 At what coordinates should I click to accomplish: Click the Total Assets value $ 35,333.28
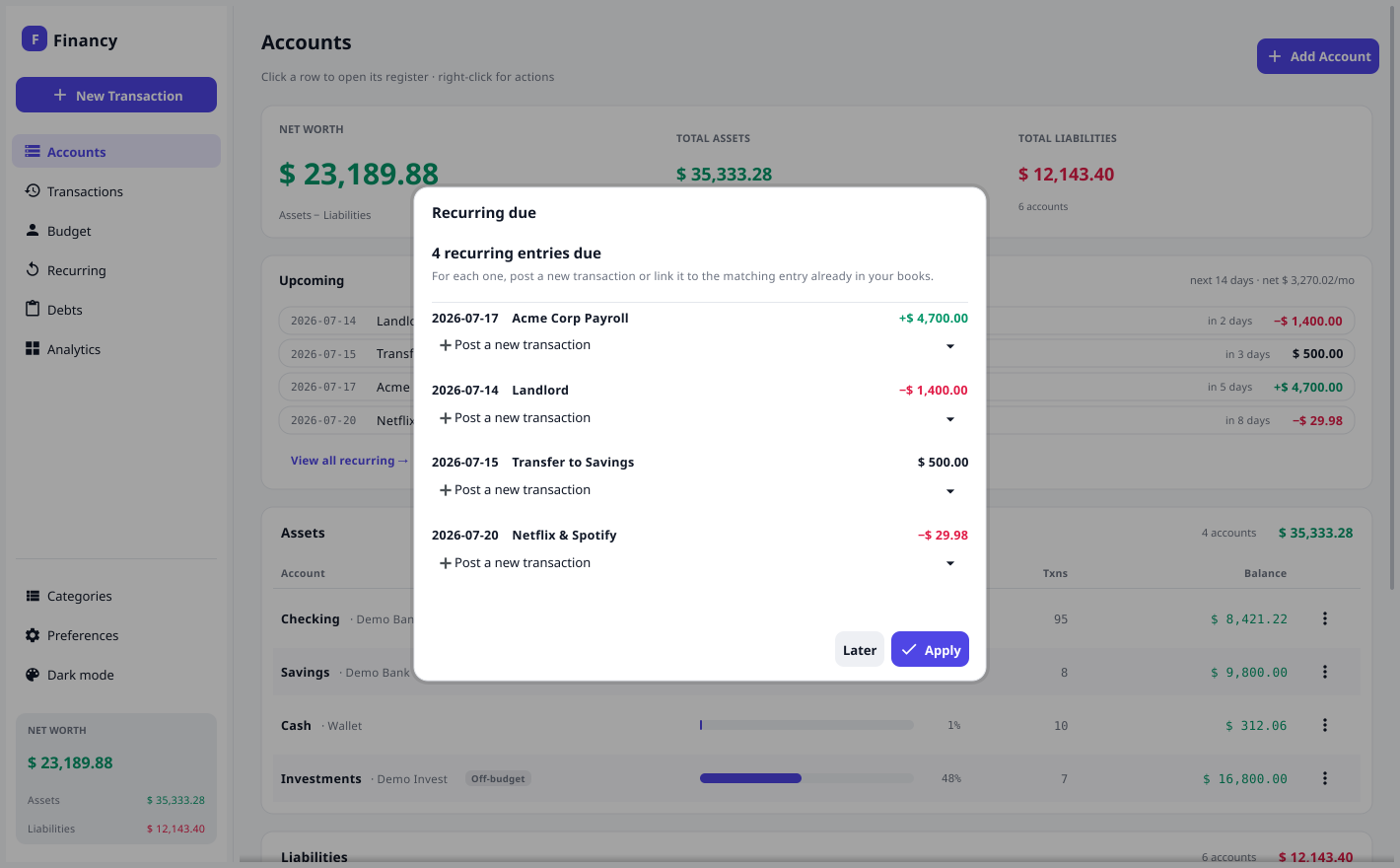(x=724, y=174)
